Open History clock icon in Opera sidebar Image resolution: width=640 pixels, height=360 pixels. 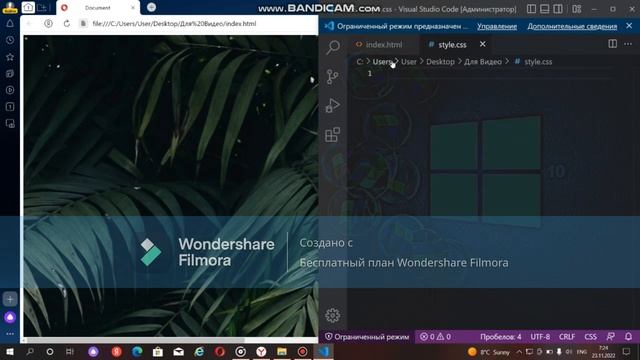(10, 40)
